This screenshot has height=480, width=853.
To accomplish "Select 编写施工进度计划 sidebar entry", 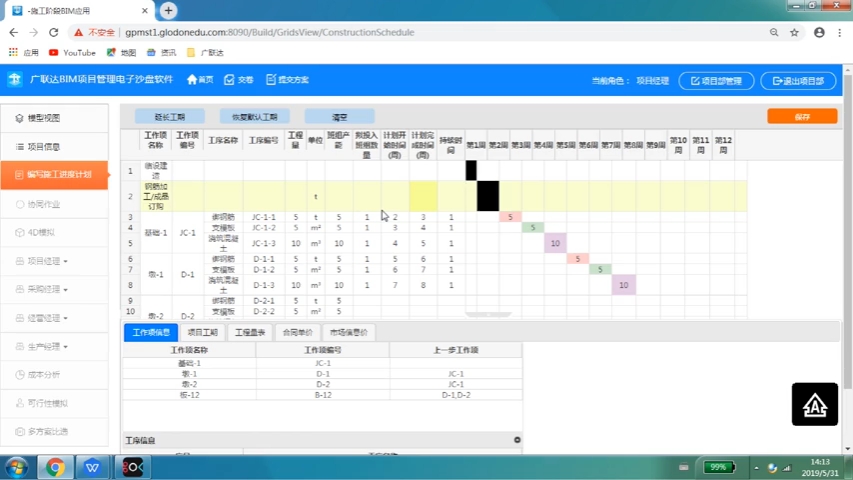I will 54,175.
